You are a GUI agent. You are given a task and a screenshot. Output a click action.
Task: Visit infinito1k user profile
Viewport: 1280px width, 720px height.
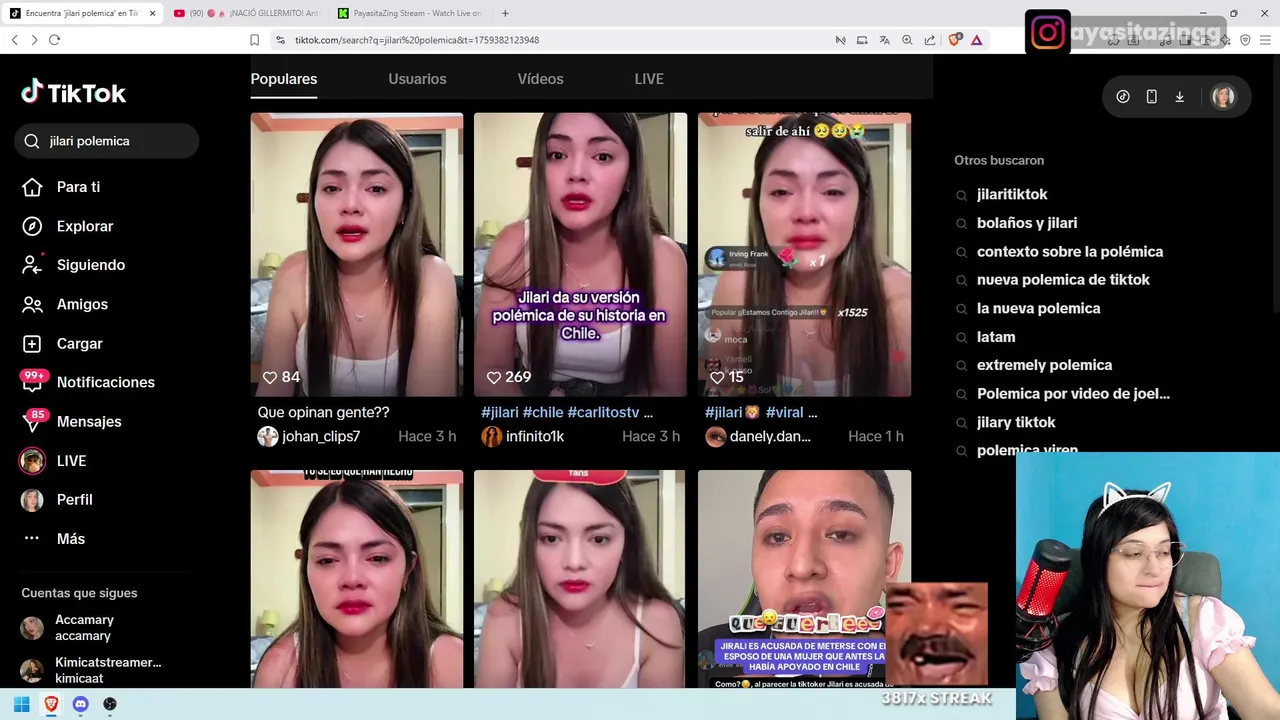[523, 436]
